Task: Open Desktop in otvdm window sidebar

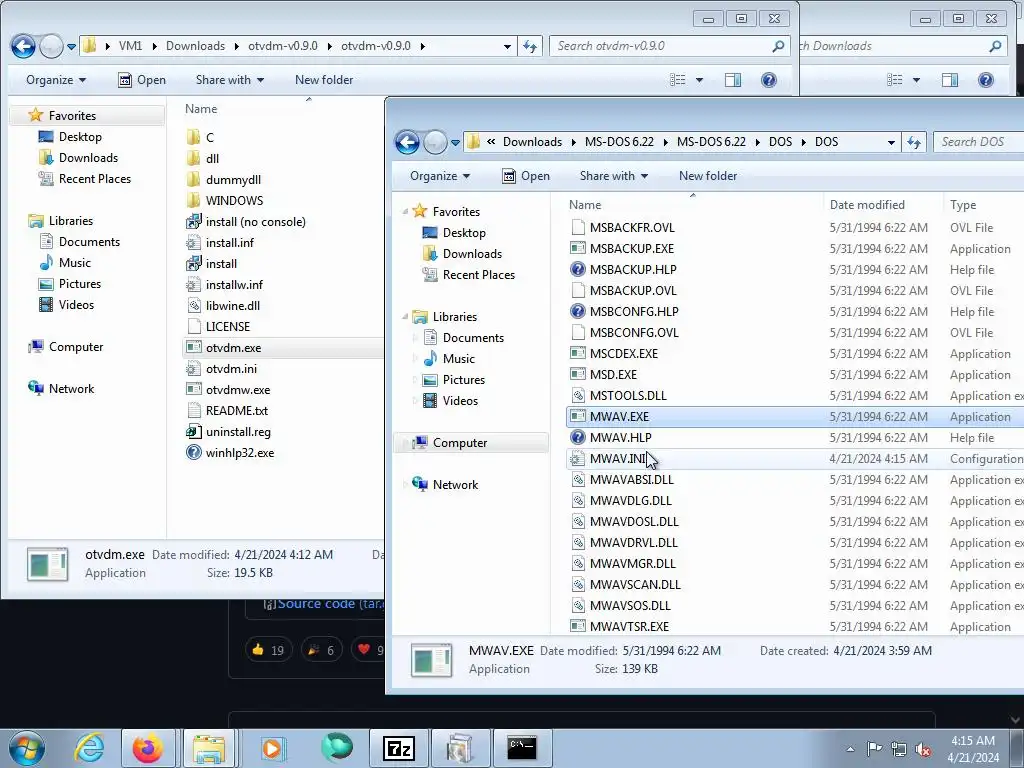Action: (x=80, y=136)
